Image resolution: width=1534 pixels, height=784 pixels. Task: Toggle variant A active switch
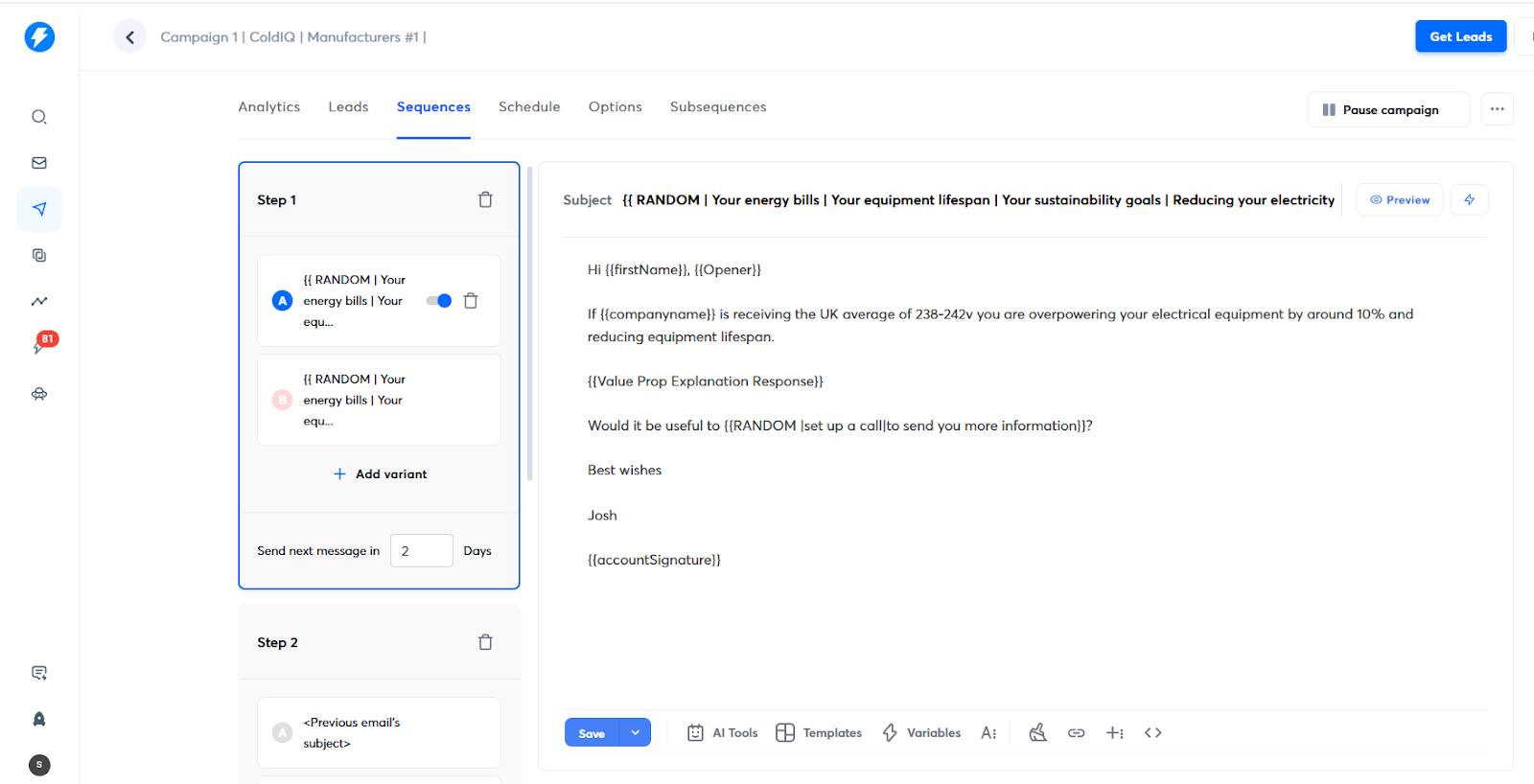(439, 301)
